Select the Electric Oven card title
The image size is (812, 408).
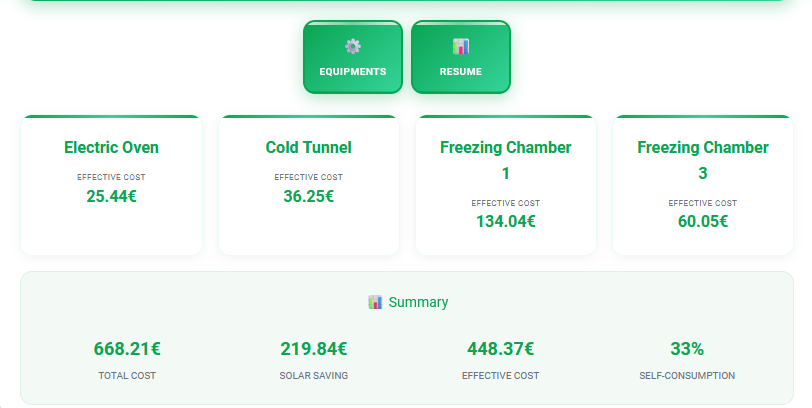(x=111, y=148)
